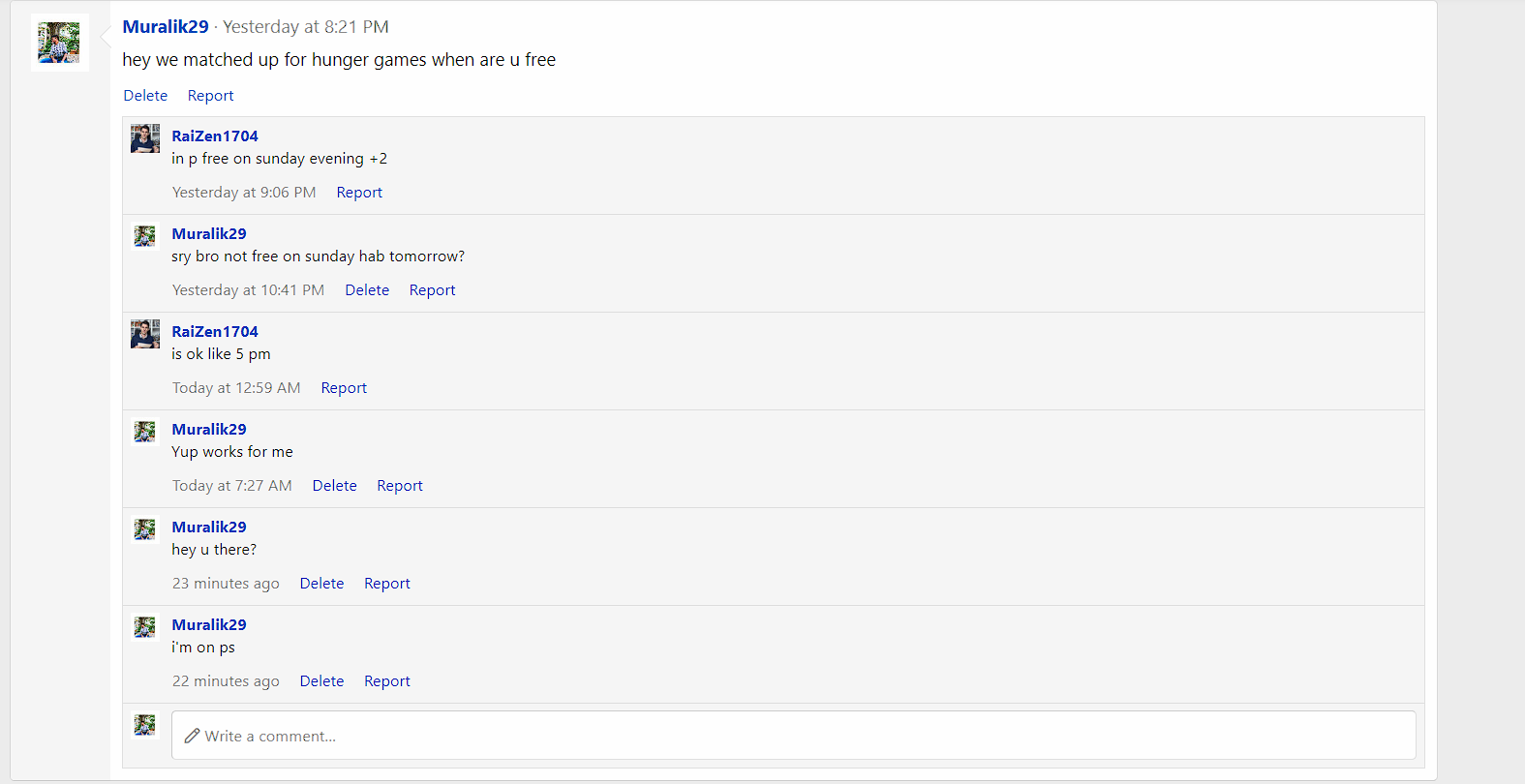Open the Muralik29 profile link in the post header
The height and width of the screenshot is (784, 1525).
166,27
